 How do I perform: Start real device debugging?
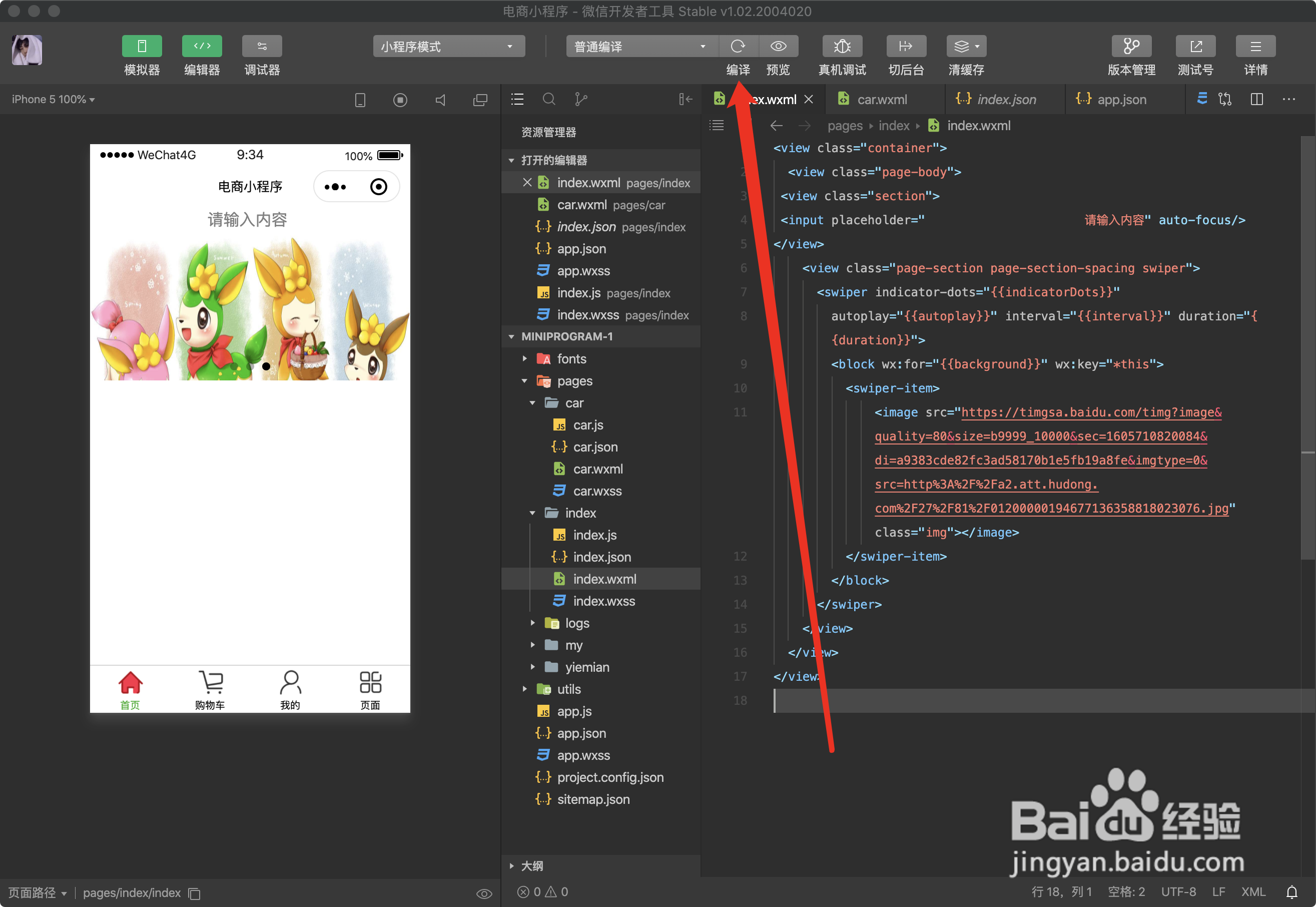[842, 46]
